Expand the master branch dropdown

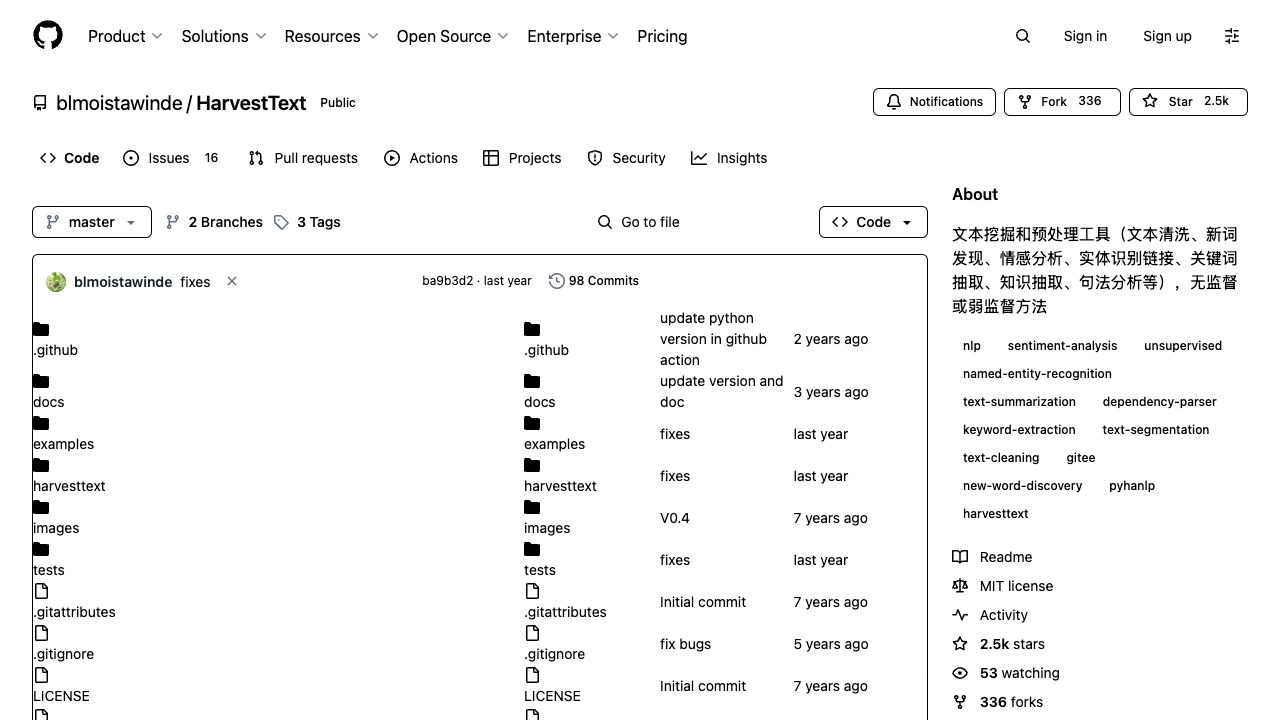point(92,222)
